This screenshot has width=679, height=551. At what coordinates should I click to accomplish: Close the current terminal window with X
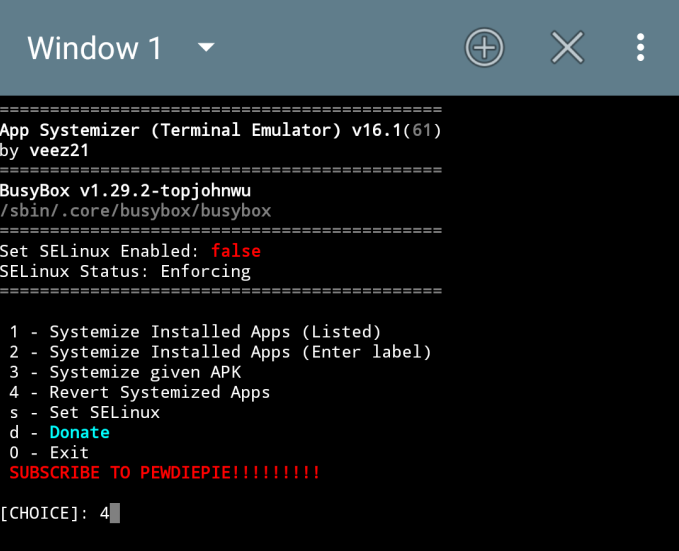coord(567,47)
